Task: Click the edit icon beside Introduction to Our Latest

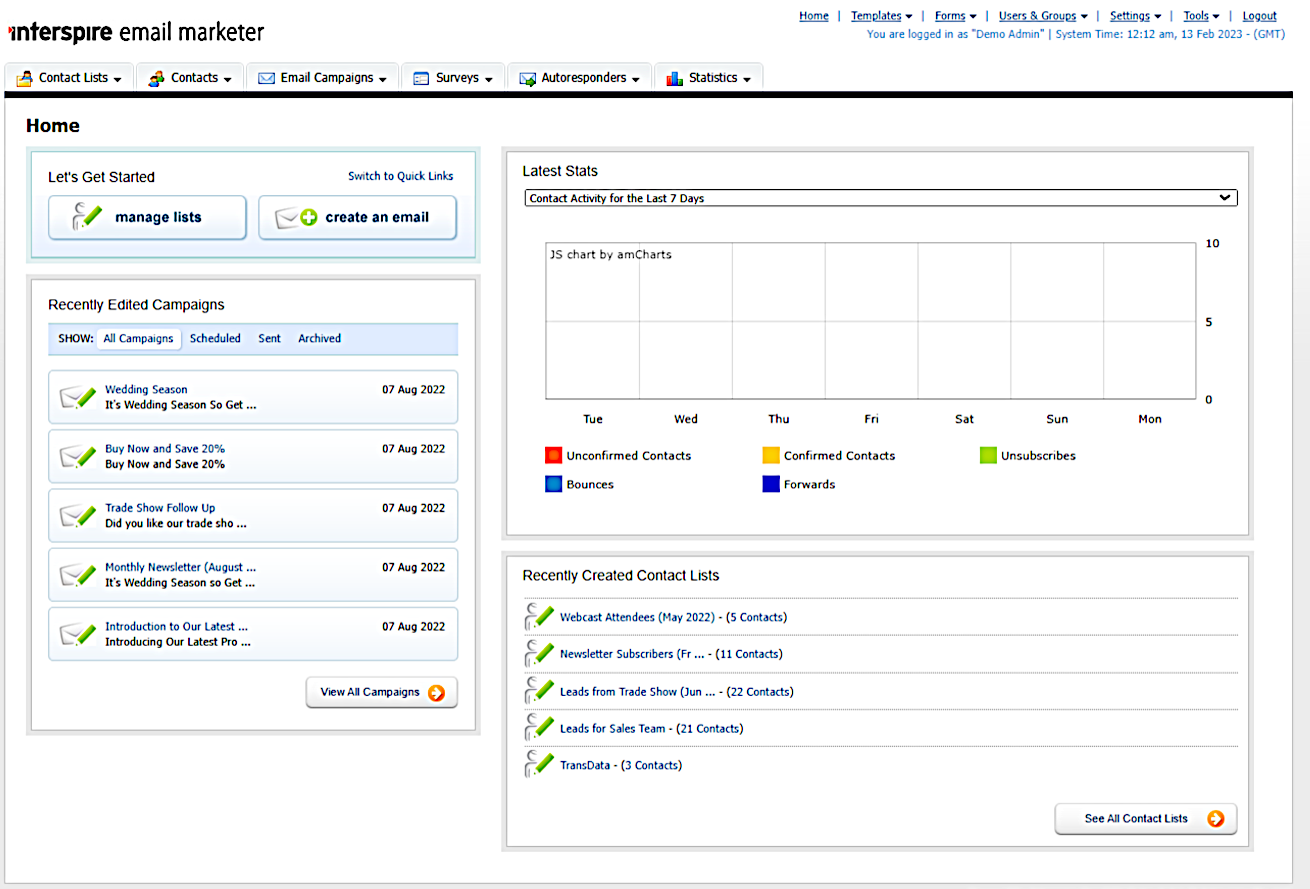Action: click(x=78, y=633)
